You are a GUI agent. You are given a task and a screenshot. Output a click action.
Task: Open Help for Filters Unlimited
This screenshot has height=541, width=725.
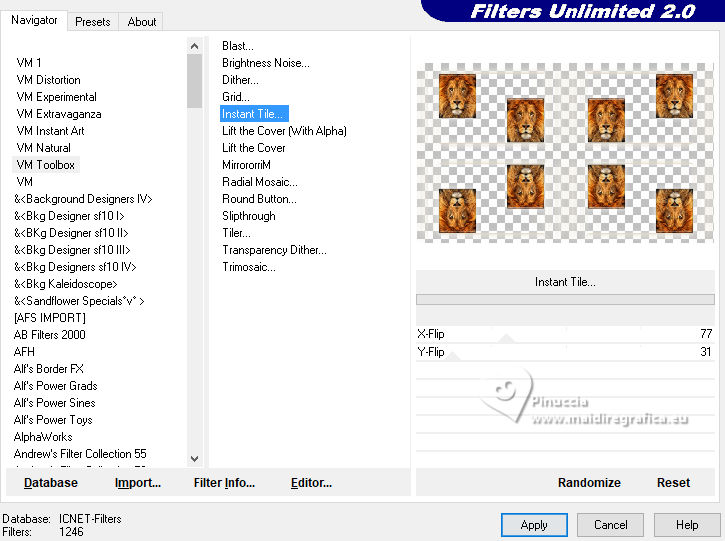[x=687, y=525]
